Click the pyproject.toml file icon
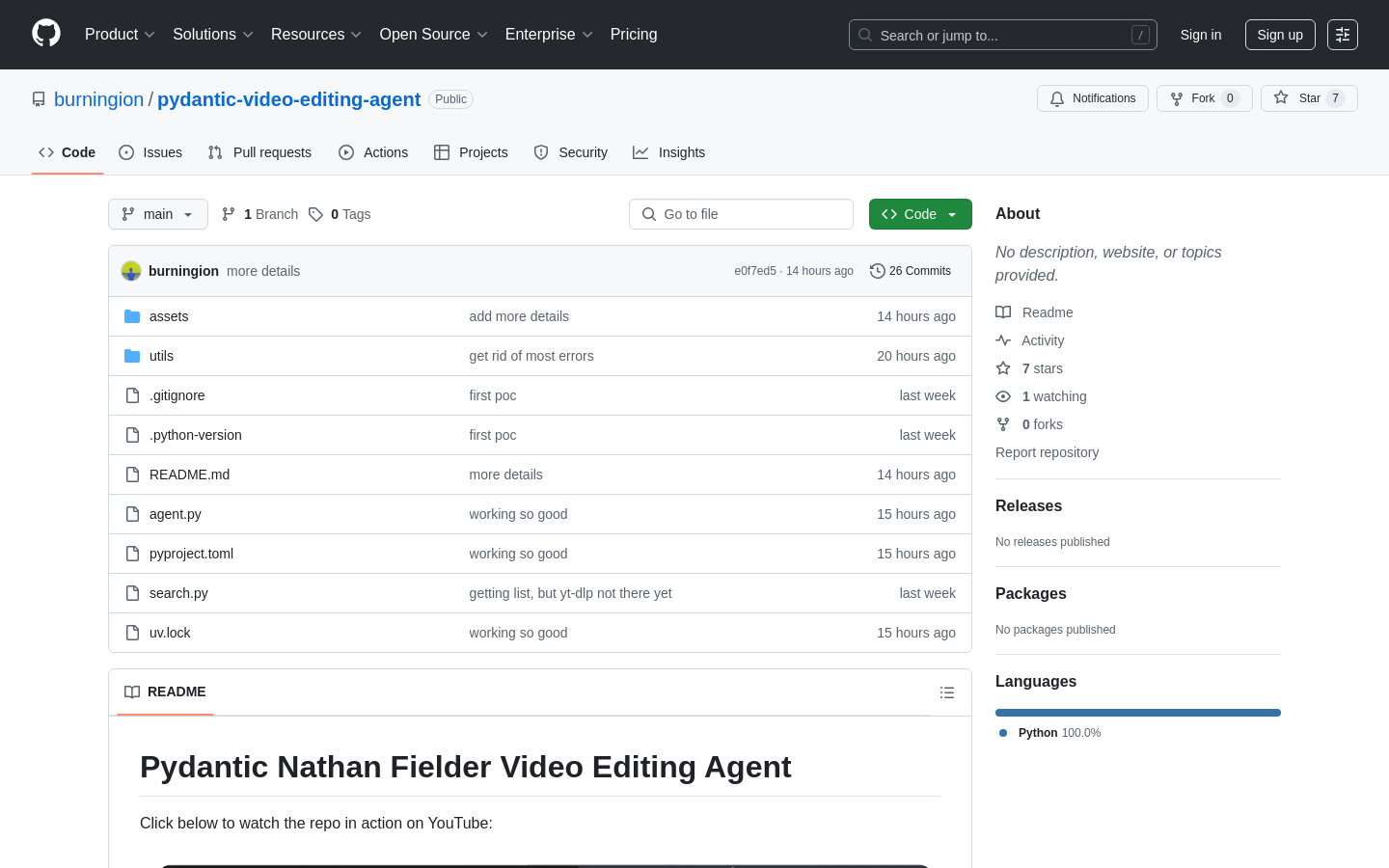 coord(132,554)
